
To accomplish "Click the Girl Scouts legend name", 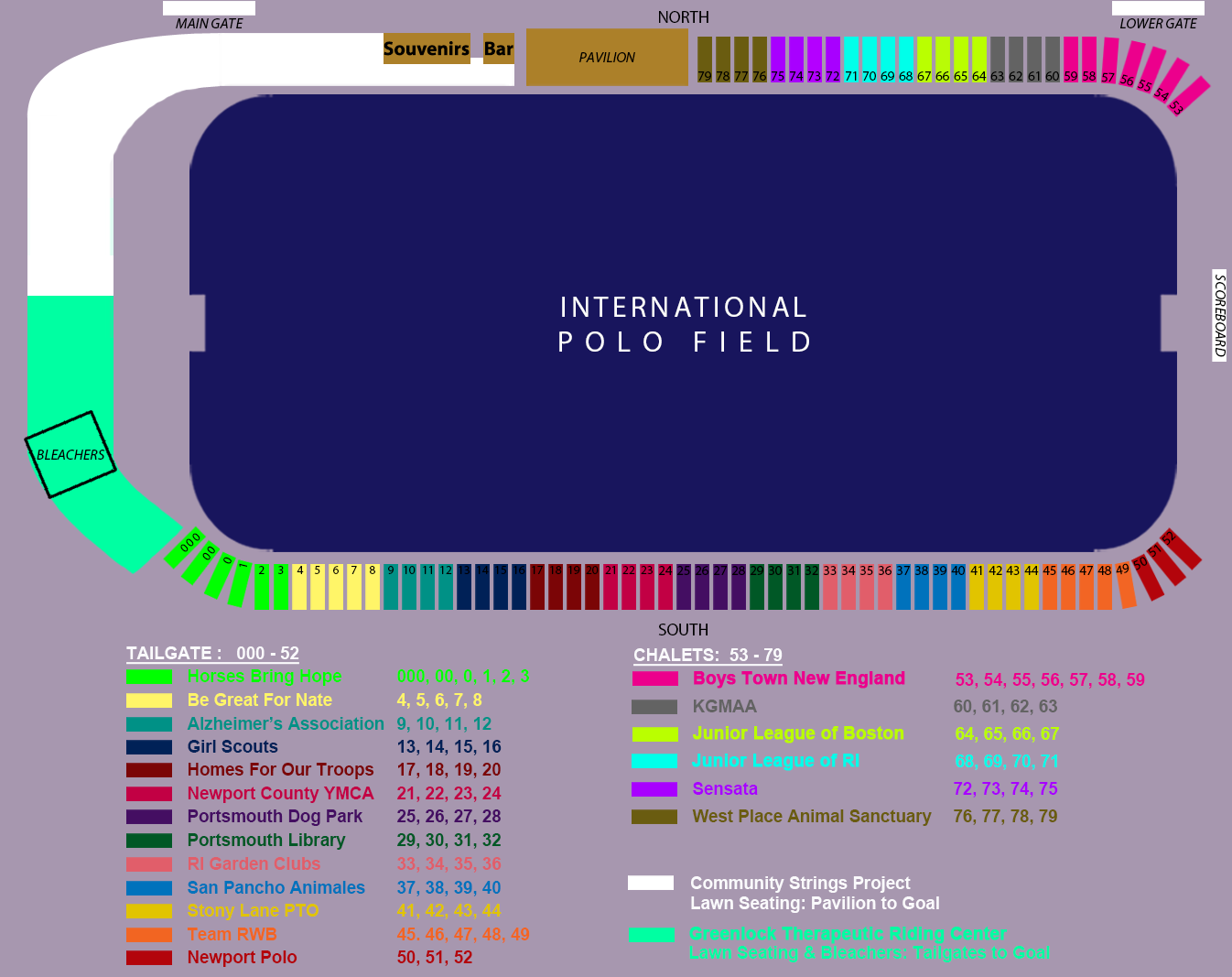I will [x=232, y=747].
